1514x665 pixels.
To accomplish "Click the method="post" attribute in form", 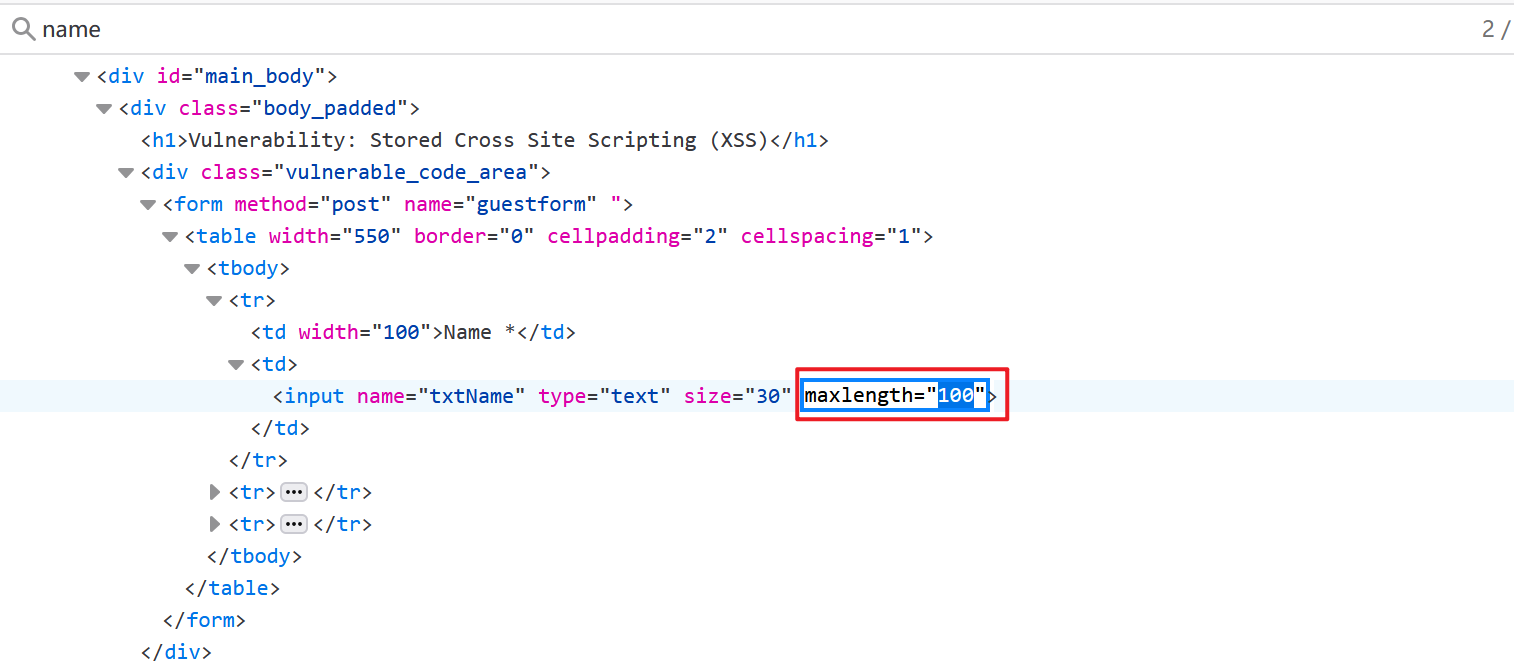I will 313,204.
